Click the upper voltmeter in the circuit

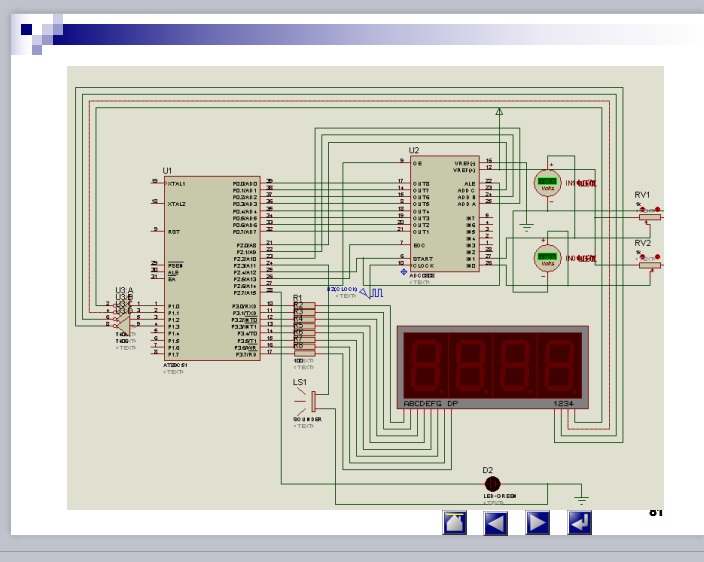(547, 183)
